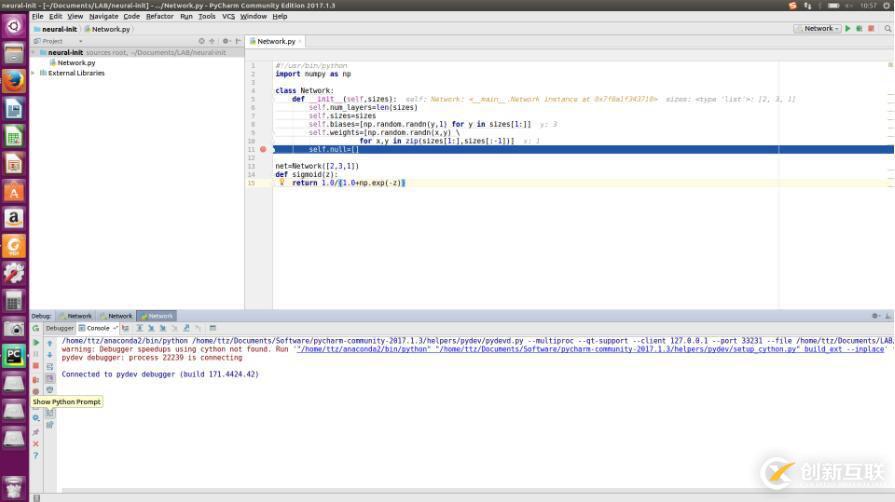This screenshot has height=502, width=895.
Task: Open the Network run configuration dropdown
Action: 819,29
